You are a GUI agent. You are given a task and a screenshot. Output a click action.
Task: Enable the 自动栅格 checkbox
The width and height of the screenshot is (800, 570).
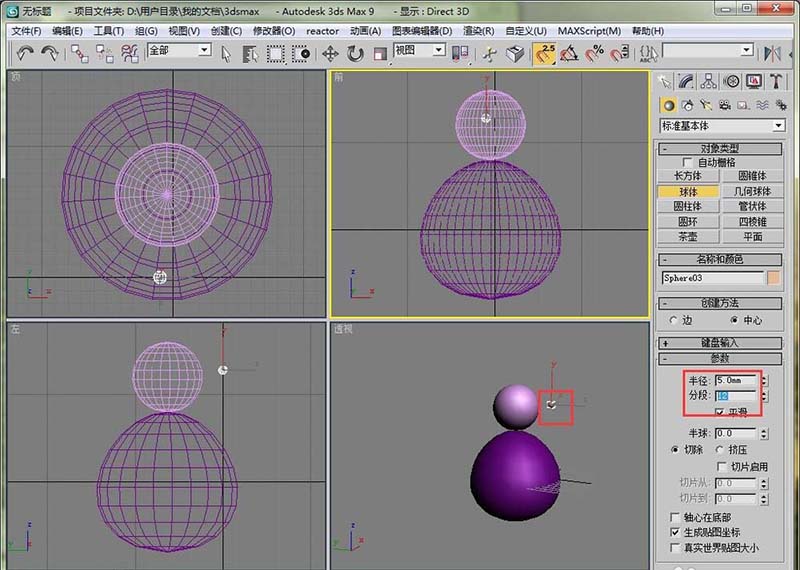(x=687, y=162)
